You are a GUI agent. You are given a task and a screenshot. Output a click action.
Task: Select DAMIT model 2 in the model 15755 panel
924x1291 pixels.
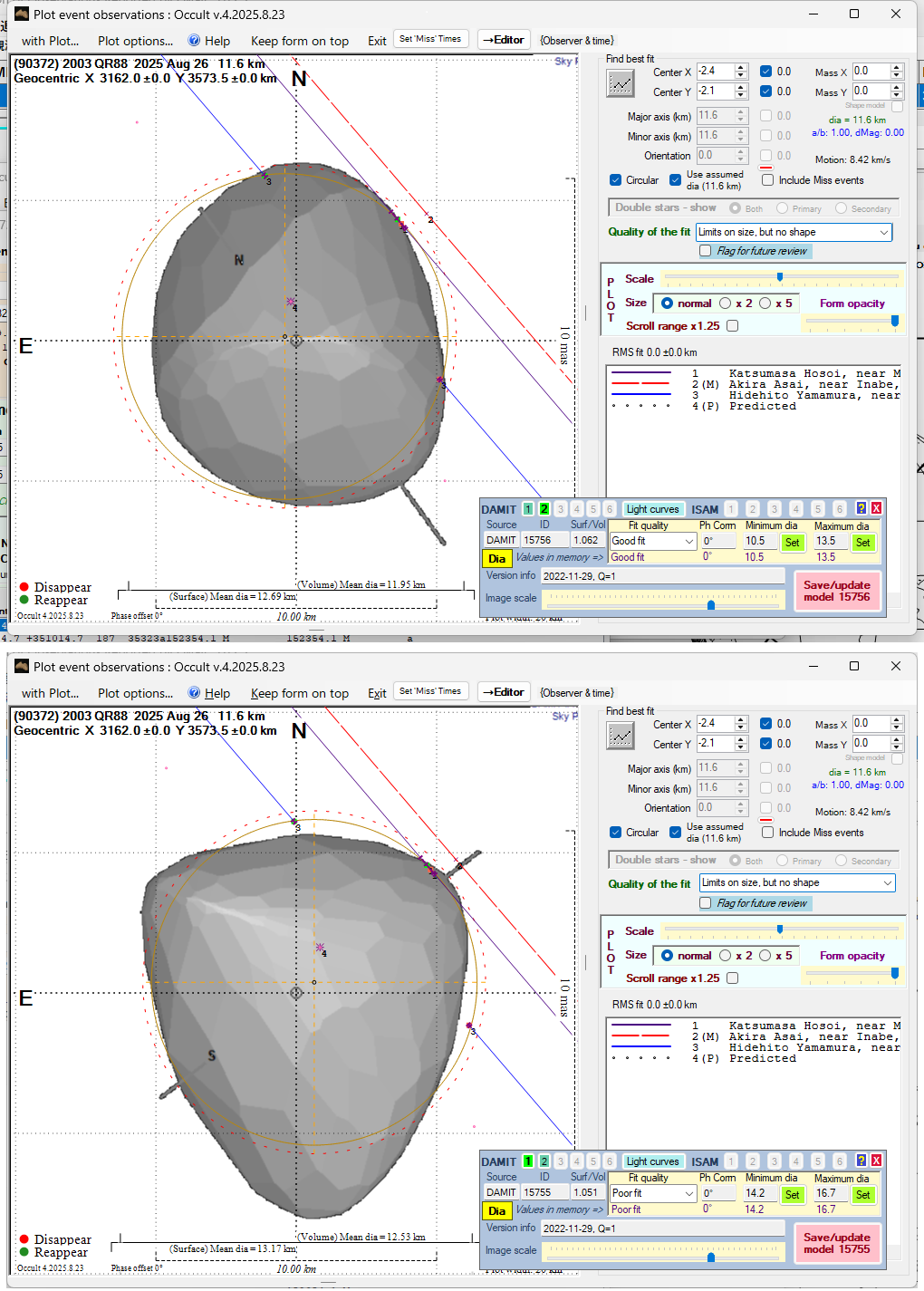[x=544, y=1161]
